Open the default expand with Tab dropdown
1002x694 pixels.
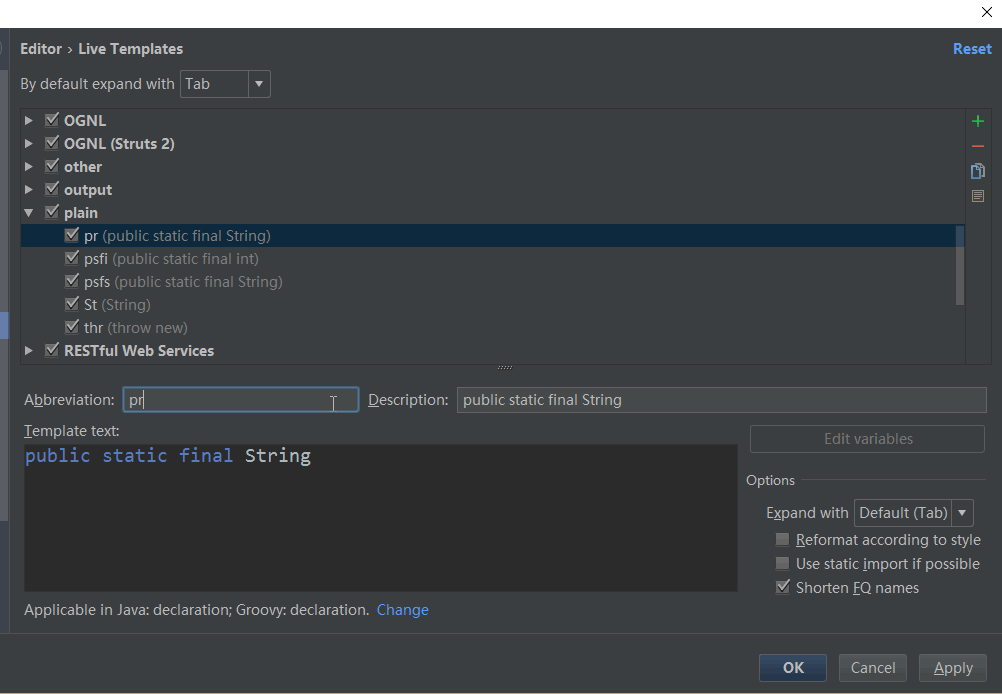[x=225, y=84]
